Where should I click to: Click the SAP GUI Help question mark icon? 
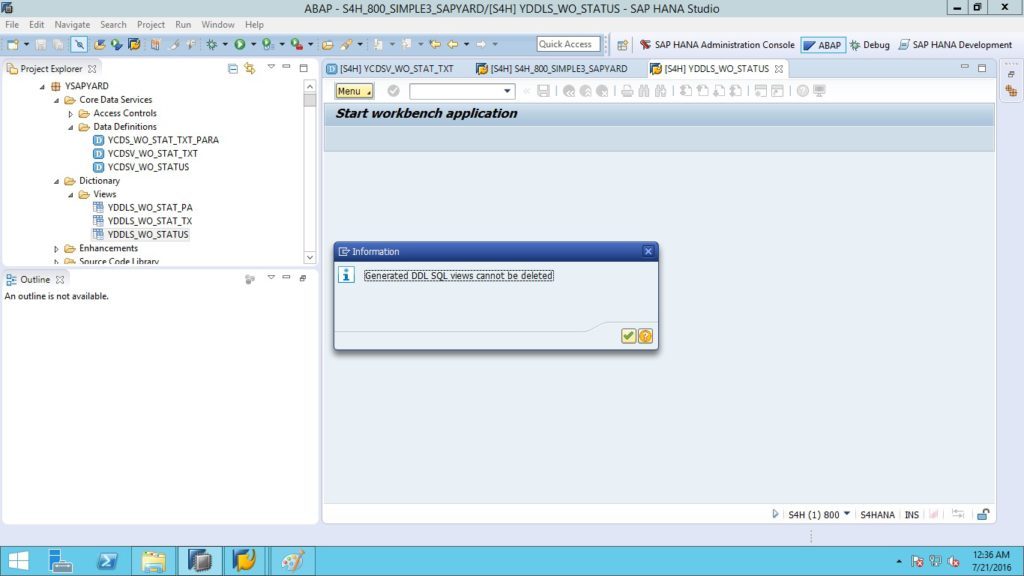[x=803, y=91]
